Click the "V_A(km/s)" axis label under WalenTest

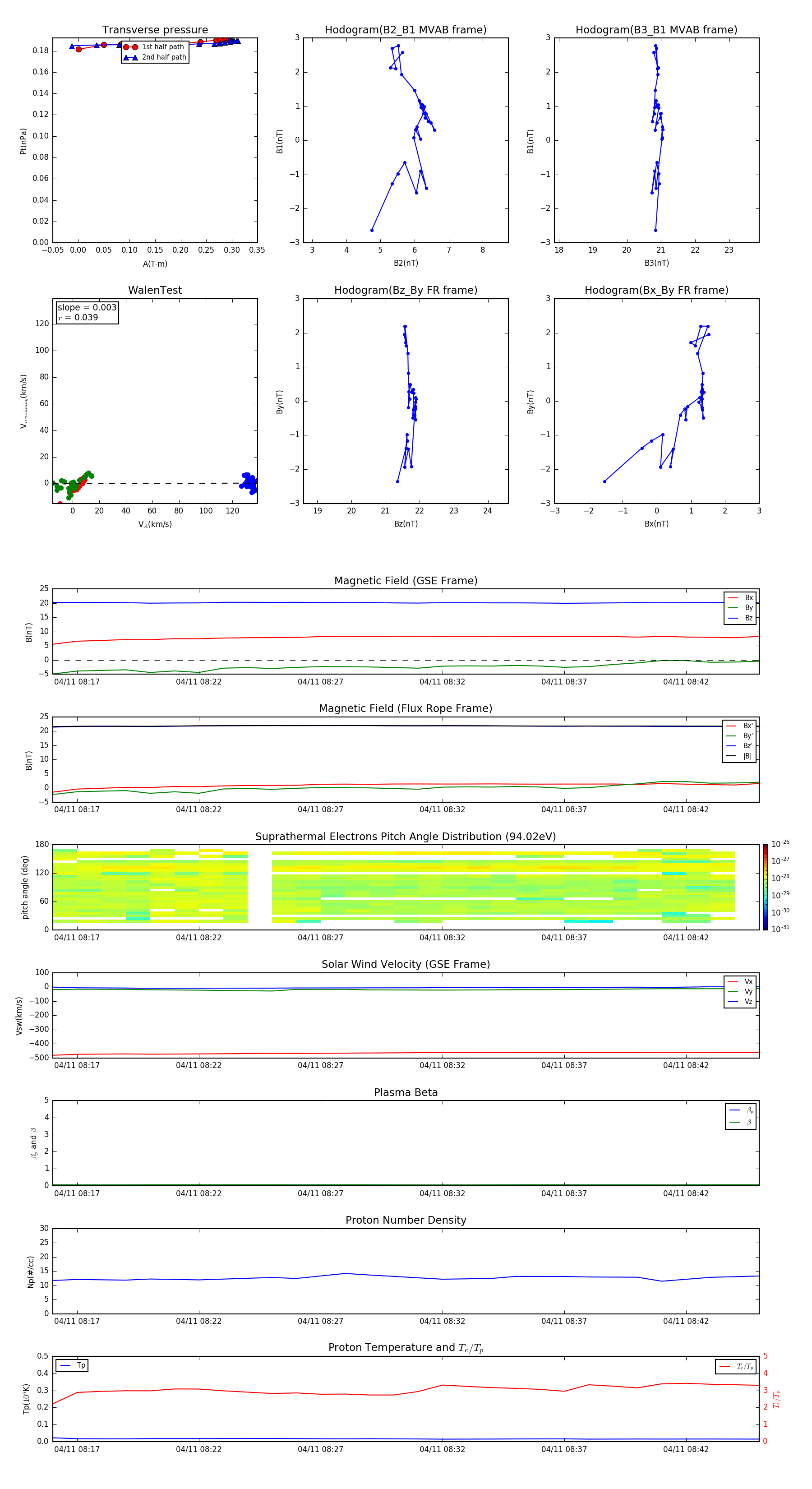155,525
